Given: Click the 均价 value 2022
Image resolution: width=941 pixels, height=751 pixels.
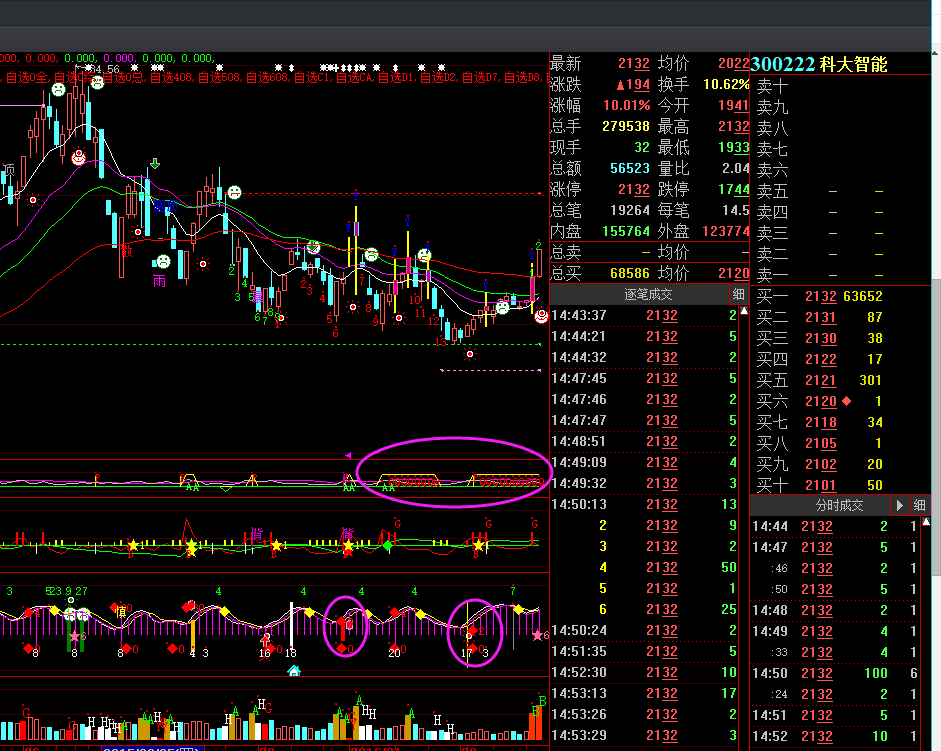Looking at the screenshot, I should (733, 64).
